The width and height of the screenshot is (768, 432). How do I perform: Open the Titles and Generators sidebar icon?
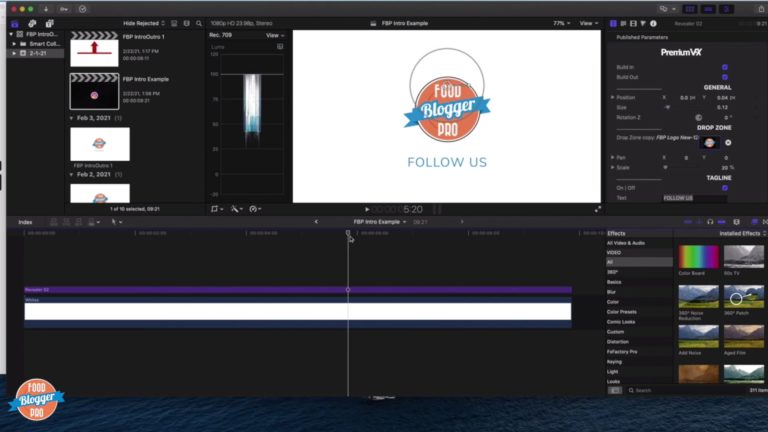pyautogui.click(x=49, y=22)
